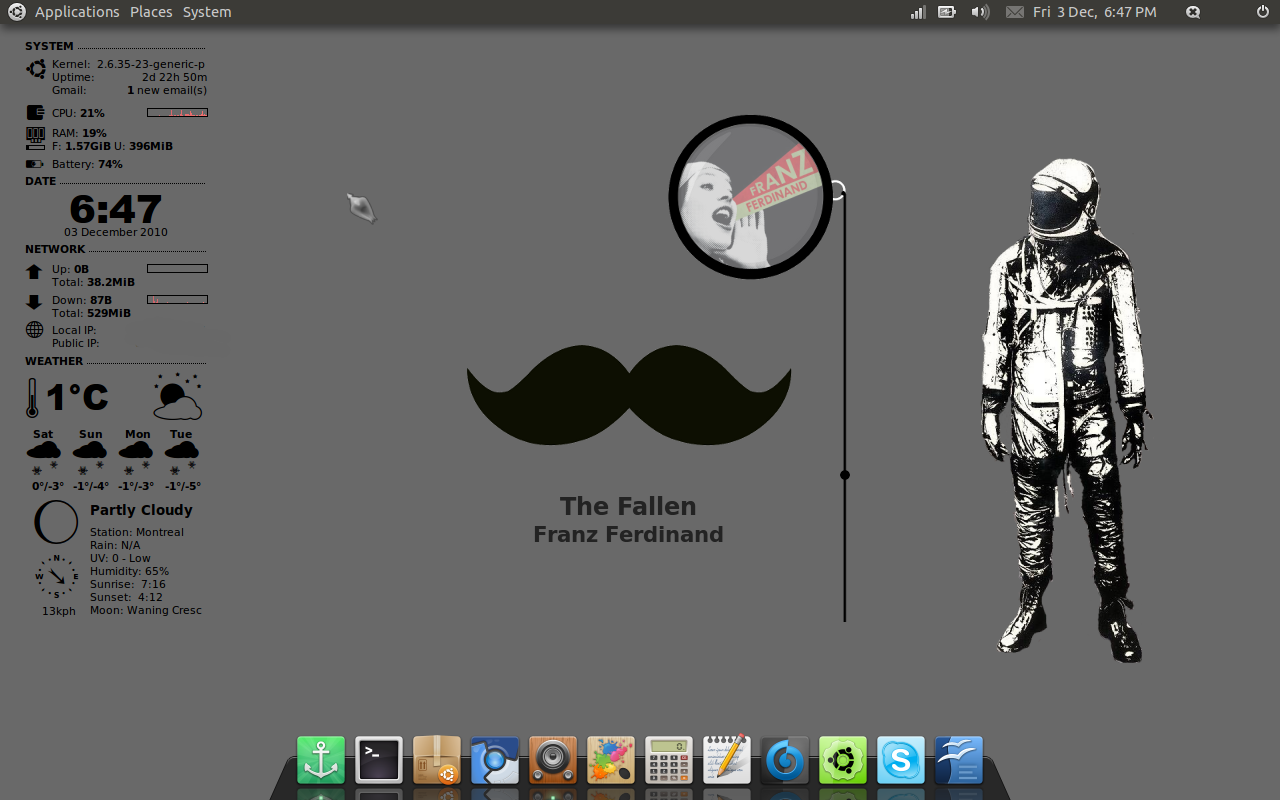Image resolution: width=1280 pixels, height=800 pixels.
Task: Click the green Ubuntu logo dock icon
Action: (x=843, y=760)
